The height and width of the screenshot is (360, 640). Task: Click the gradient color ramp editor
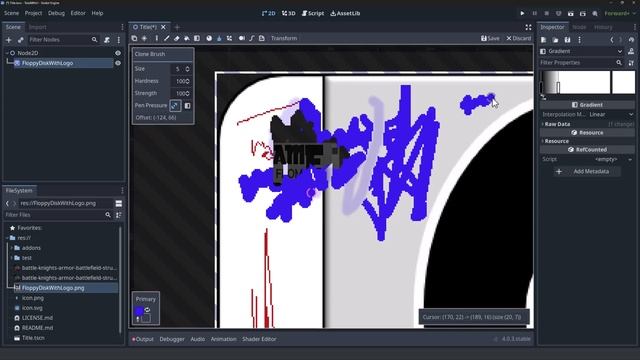click(x=575, y=83)
